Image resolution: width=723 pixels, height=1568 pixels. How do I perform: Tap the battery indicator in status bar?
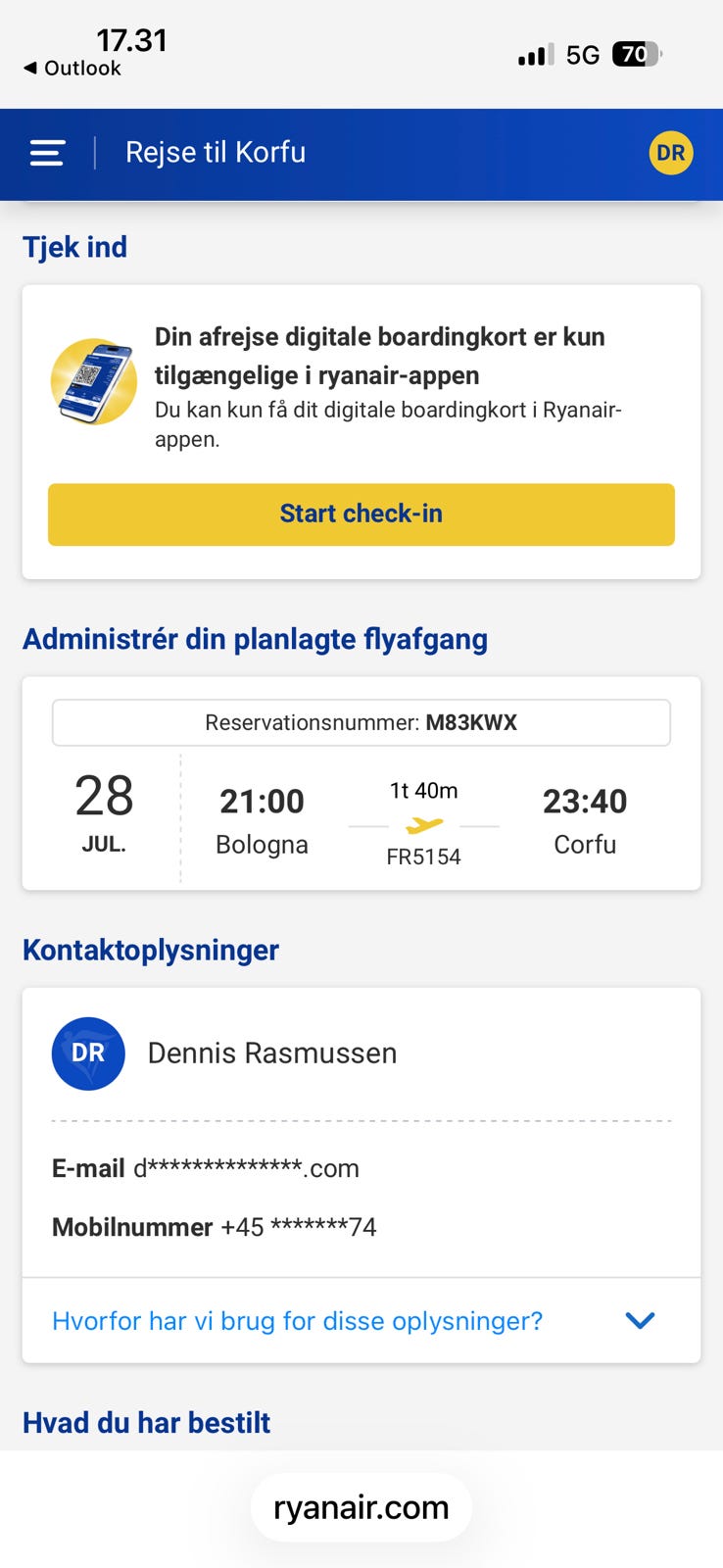pos(637,54)
